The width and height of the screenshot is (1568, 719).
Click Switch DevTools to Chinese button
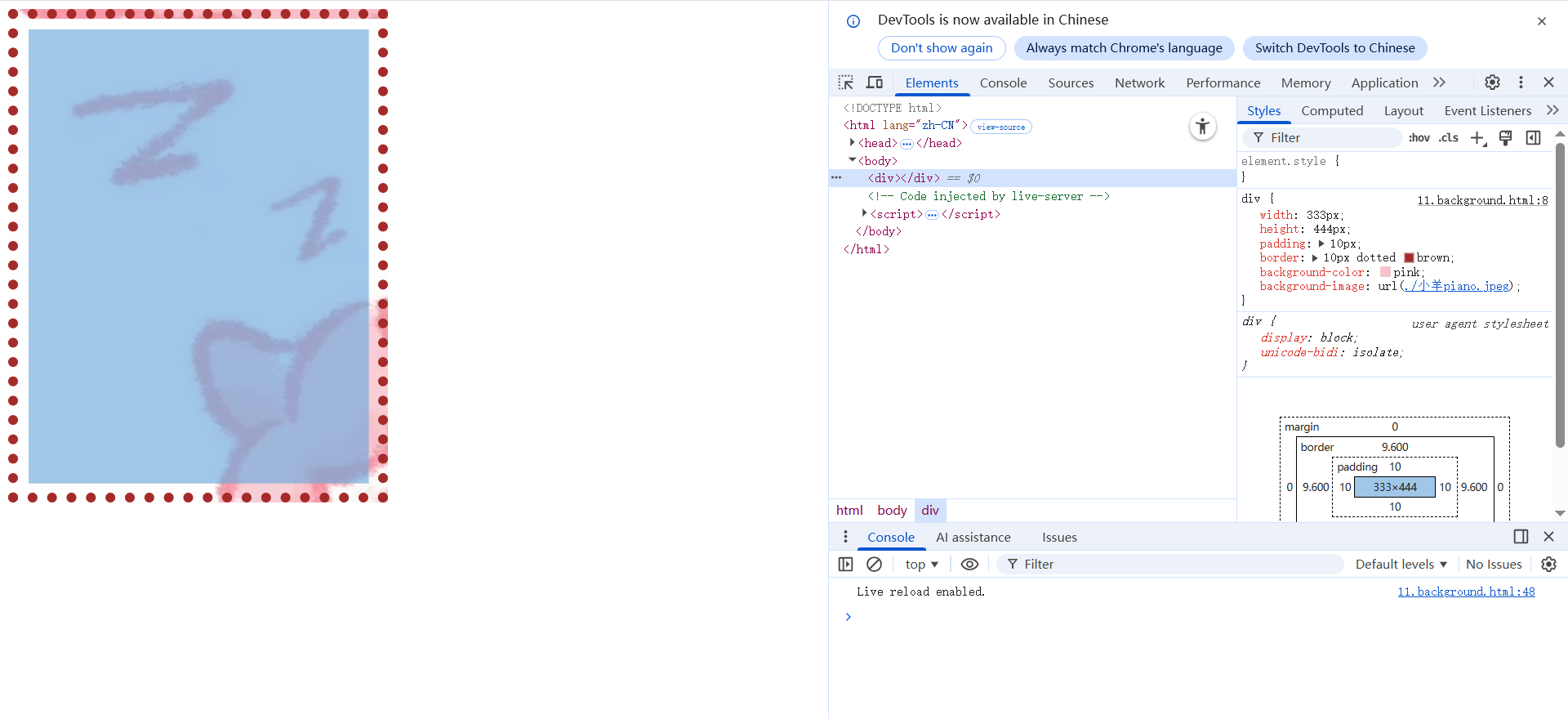coord(1334,48)
